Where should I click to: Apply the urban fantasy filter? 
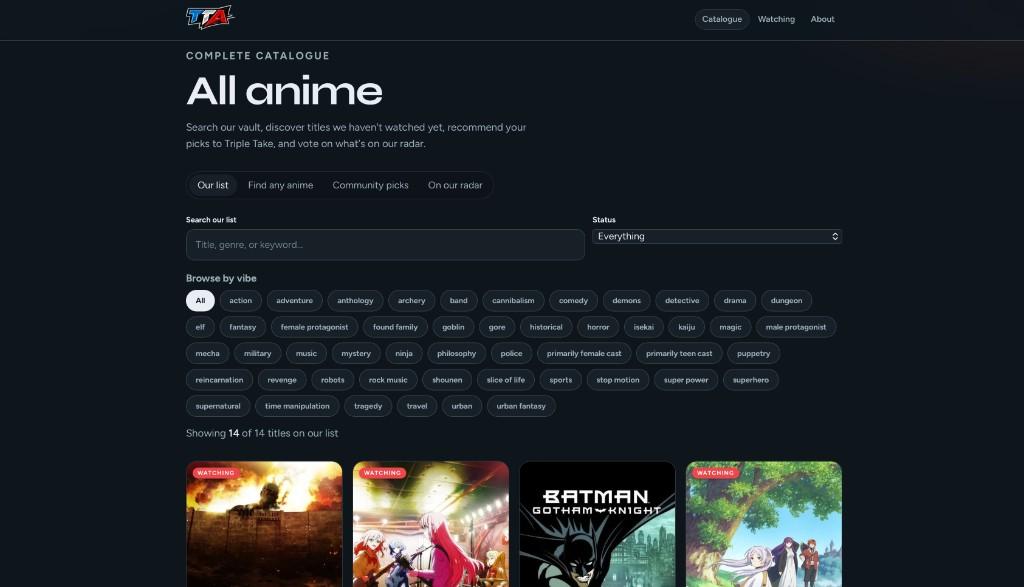520,406
